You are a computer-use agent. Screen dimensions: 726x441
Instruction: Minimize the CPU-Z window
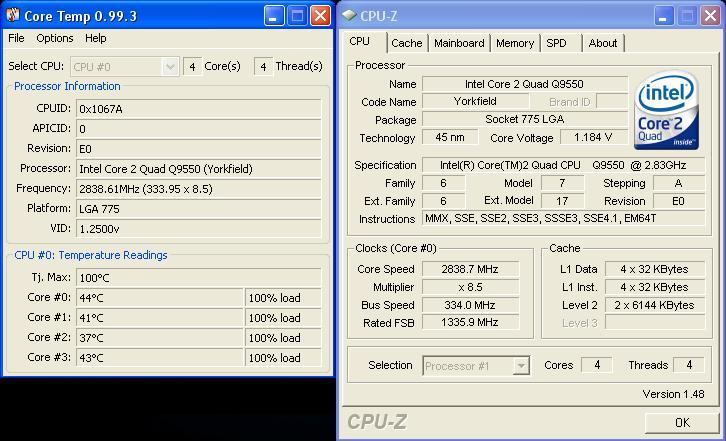[x=663, y=16]
